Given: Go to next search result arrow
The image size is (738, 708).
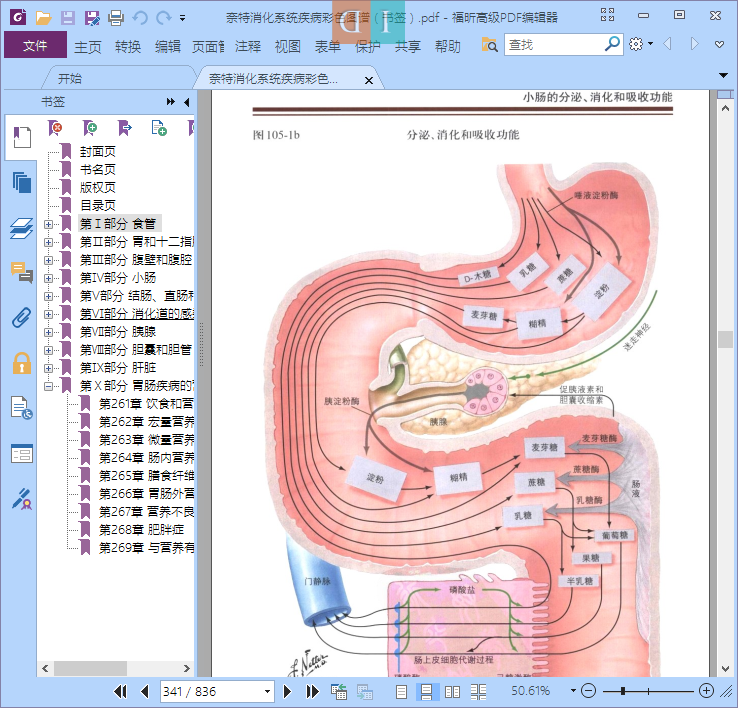Looking at the screenshot, I should pos(694,44).
